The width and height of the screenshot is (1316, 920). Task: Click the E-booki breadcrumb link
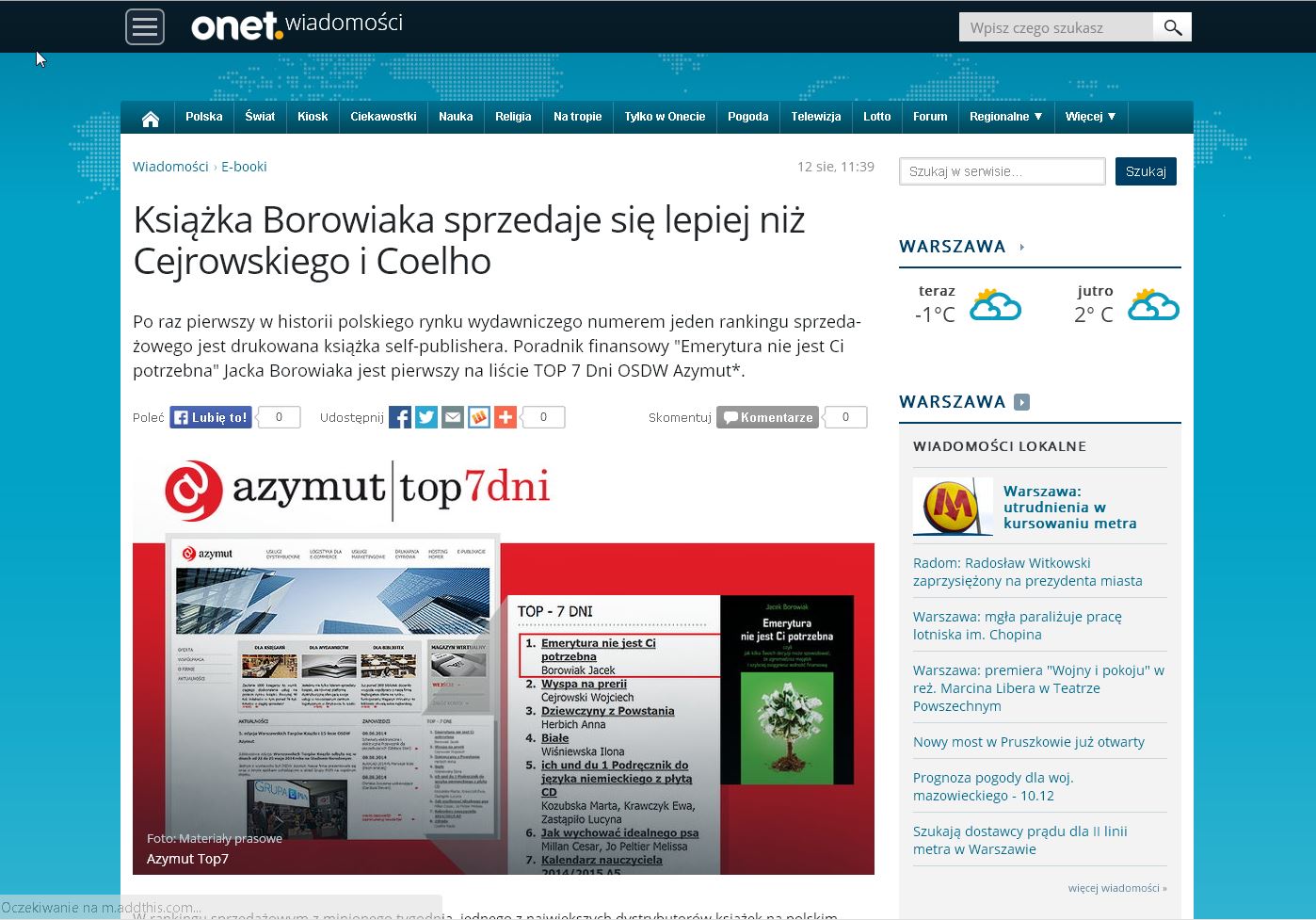(244, 167)
